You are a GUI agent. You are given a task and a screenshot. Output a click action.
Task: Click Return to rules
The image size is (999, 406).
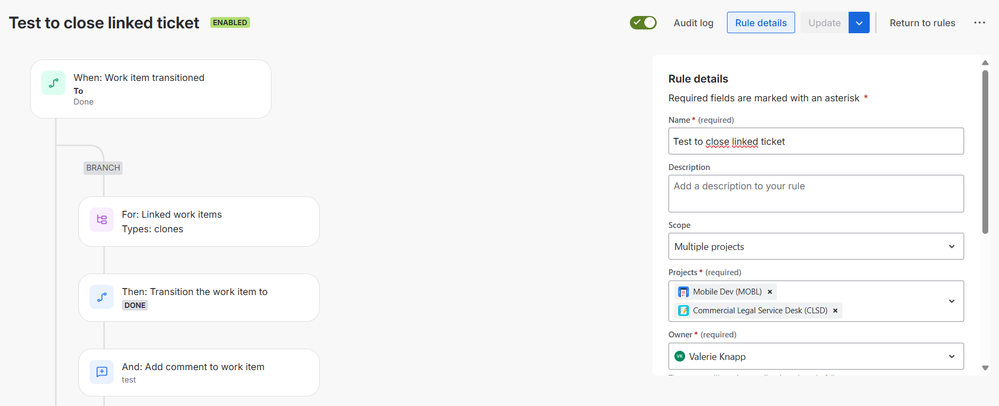[x=922, y=23]
